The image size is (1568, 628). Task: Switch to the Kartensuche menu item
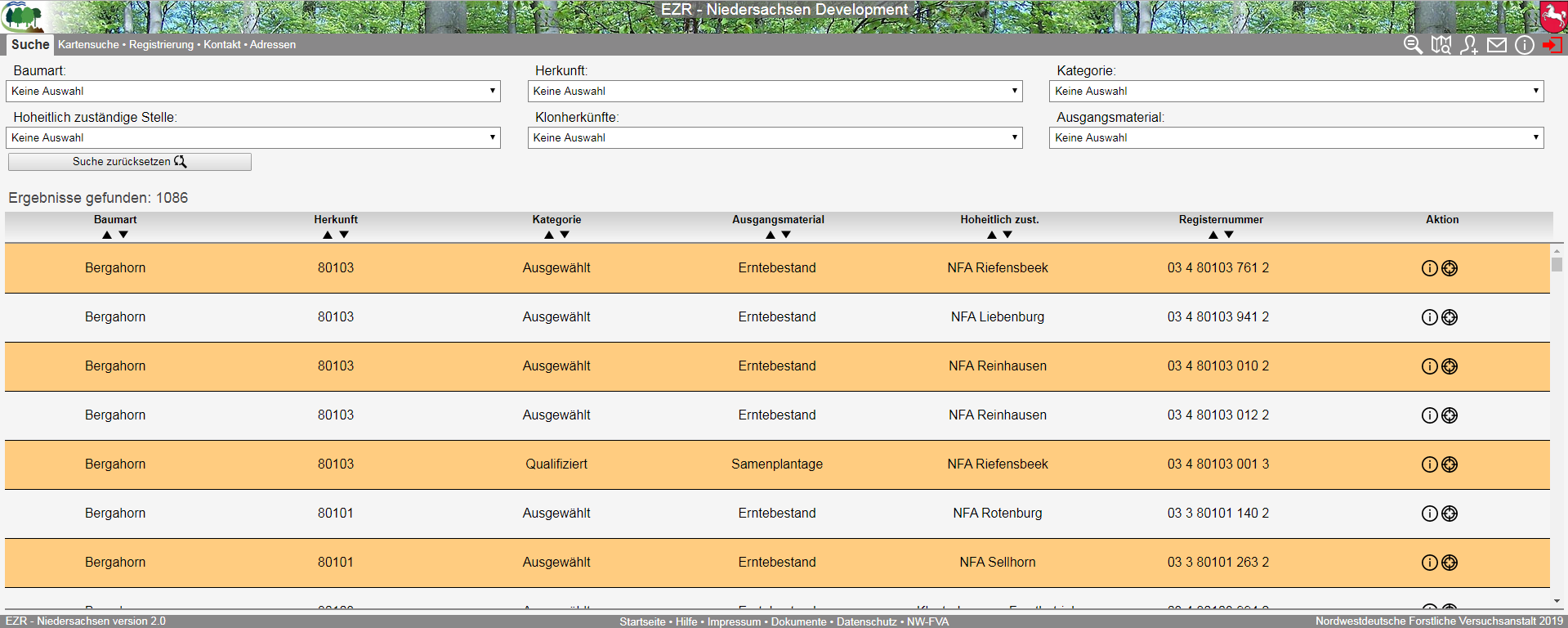(88, 45)
